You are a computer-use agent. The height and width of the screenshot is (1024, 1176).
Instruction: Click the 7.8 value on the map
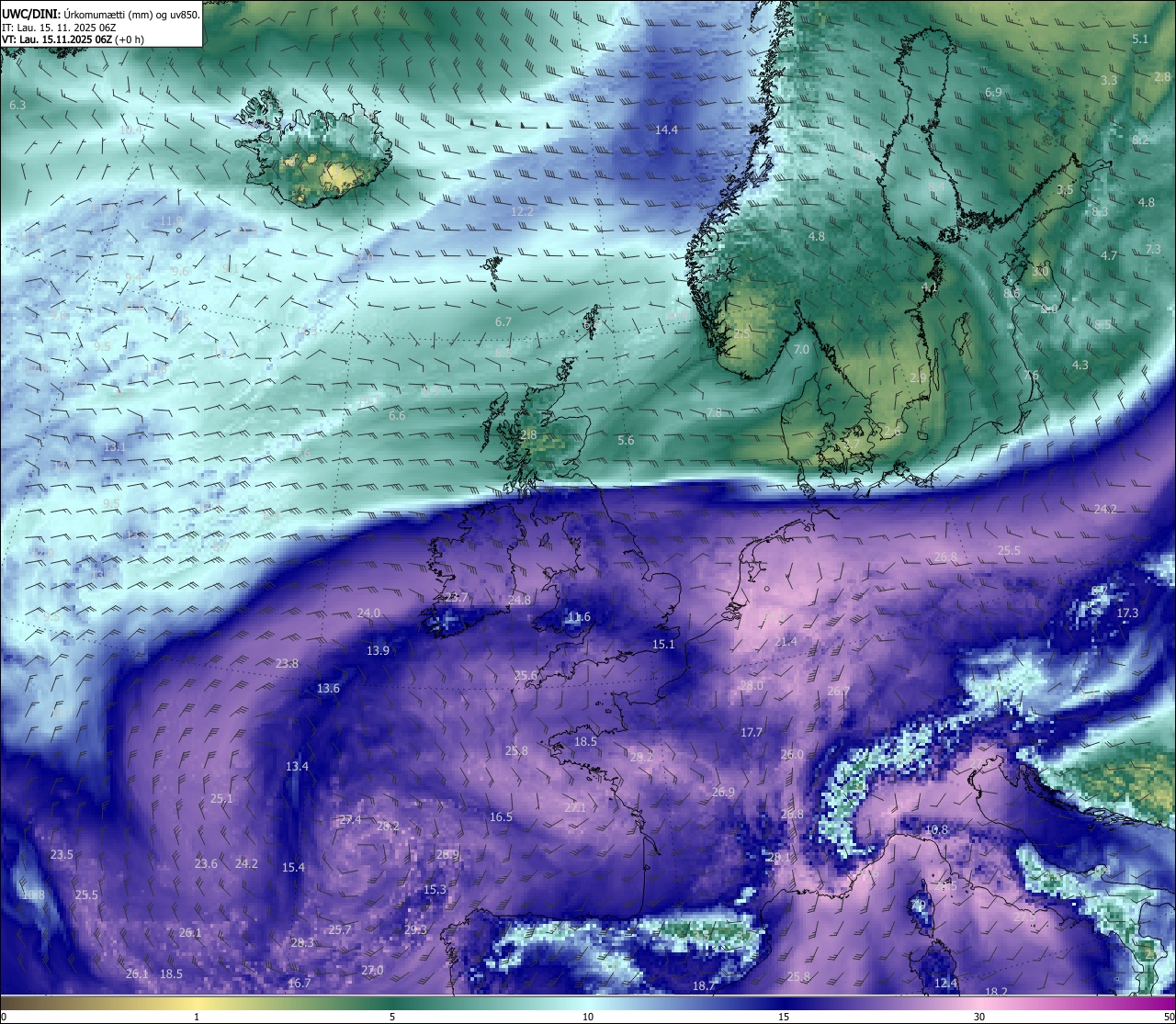pos(714,412)
